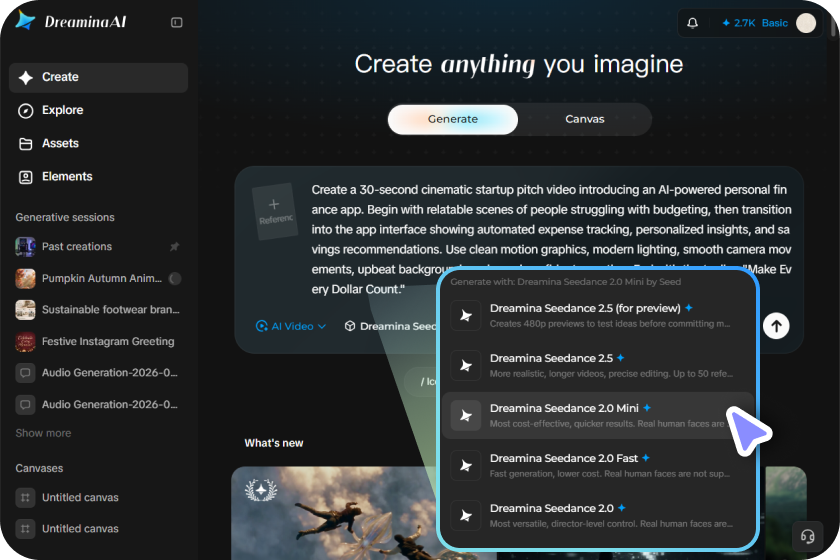Choose Dreamina Seedance 2.5 (for preview)
840x560 pixels.
pyautogui.click(x=598, y=315)
